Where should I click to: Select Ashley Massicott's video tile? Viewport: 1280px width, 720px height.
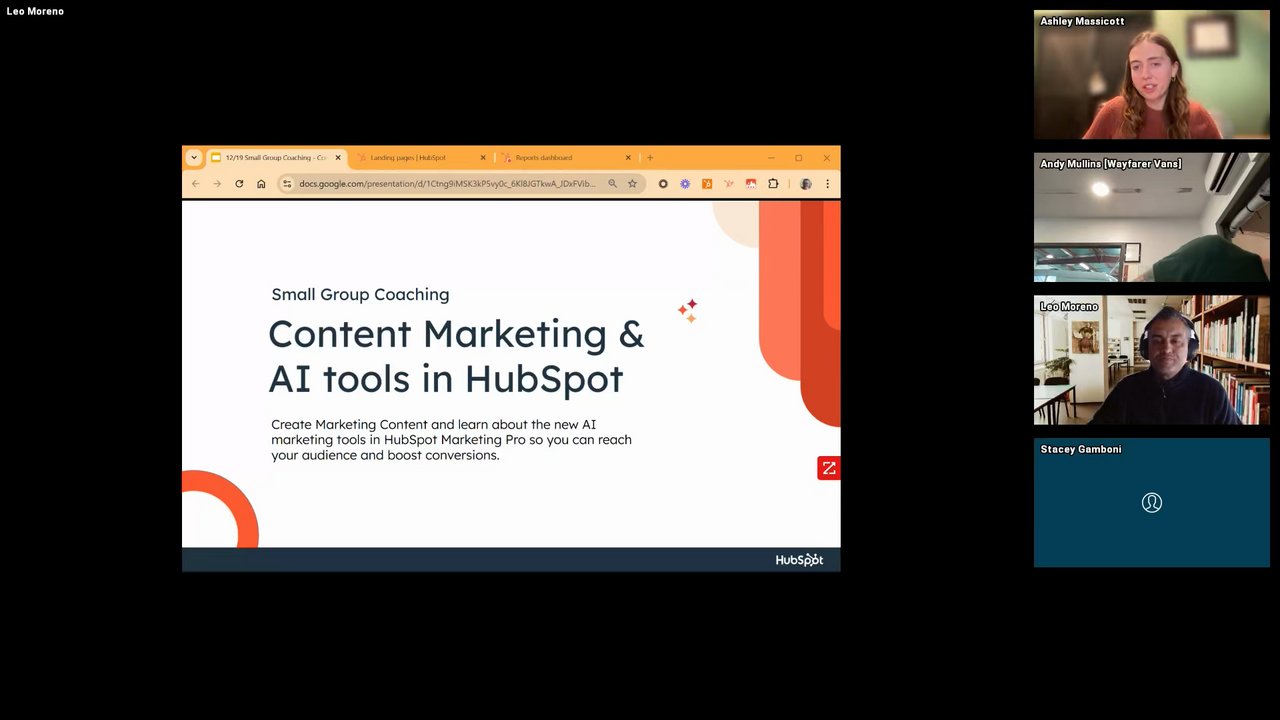coord(1152,75)
